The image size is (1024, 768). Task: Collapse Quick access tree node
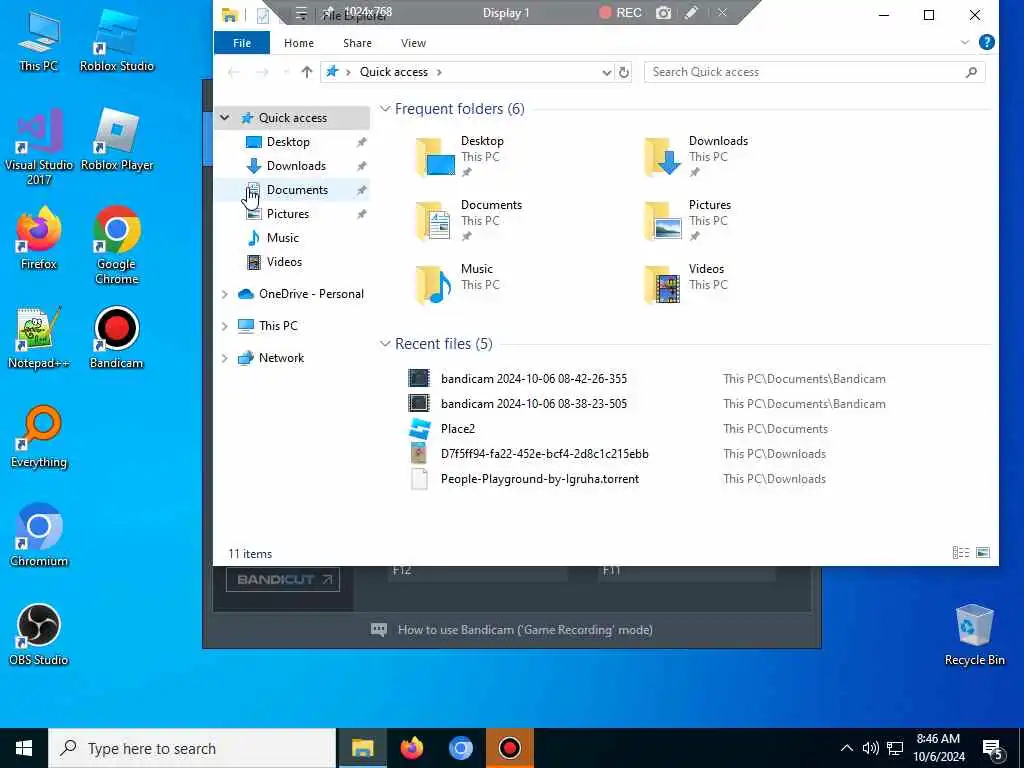click(x=225, y=118)
